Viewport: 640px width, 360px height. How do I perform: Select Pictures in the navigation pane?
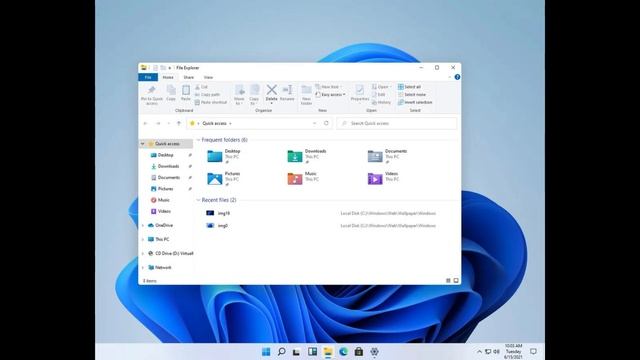(166, 189)
